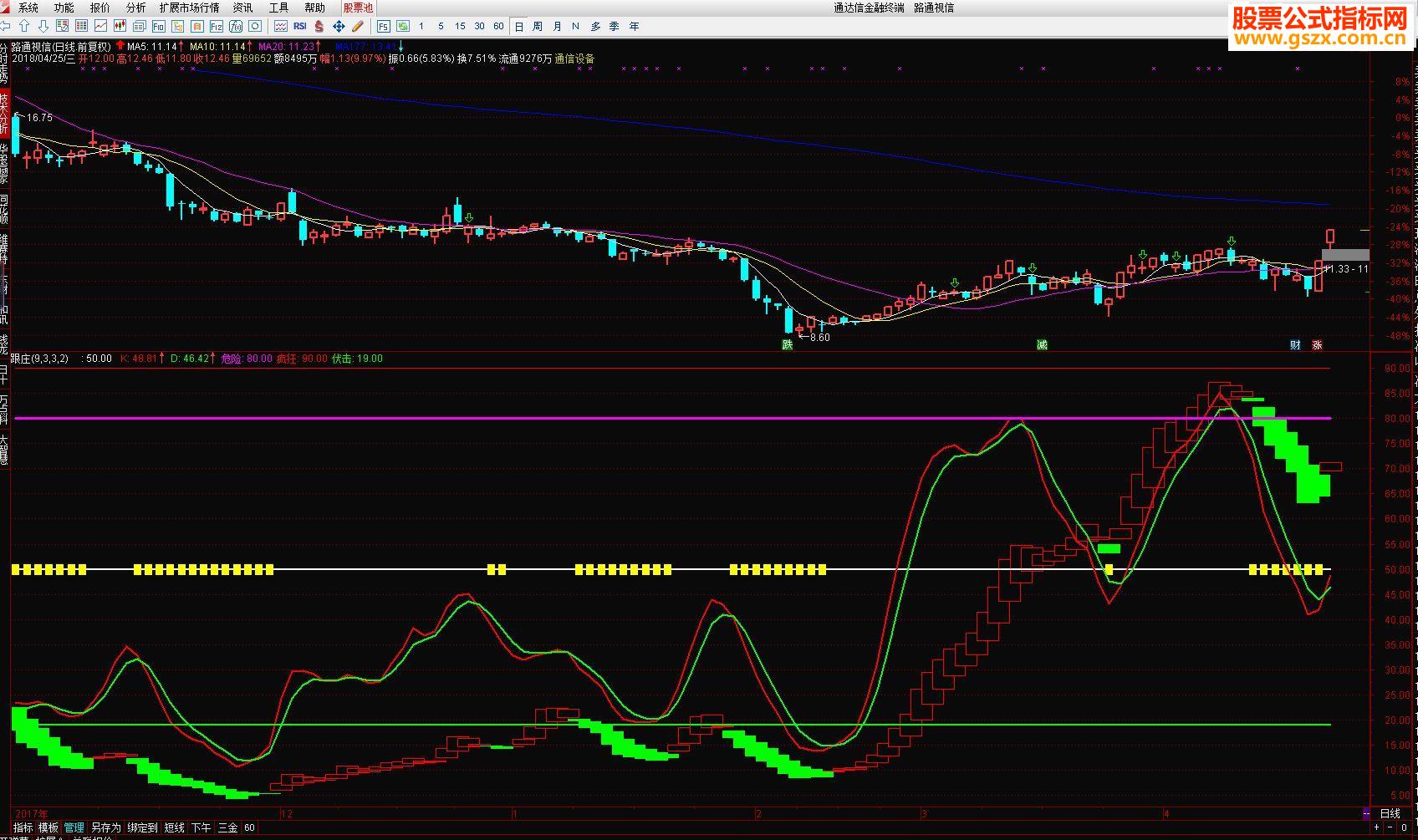The width and height of the screenshot is (1418, 840).
Task: Click the up arrow previous stock icon
Action: point(24,26)
